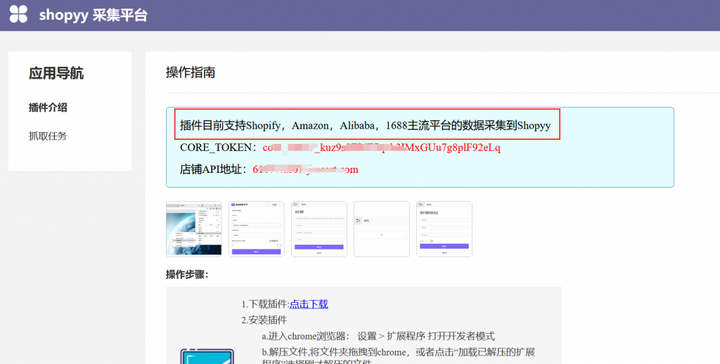Click the shopyy four-leaf logo icon

tap(18, 14)
